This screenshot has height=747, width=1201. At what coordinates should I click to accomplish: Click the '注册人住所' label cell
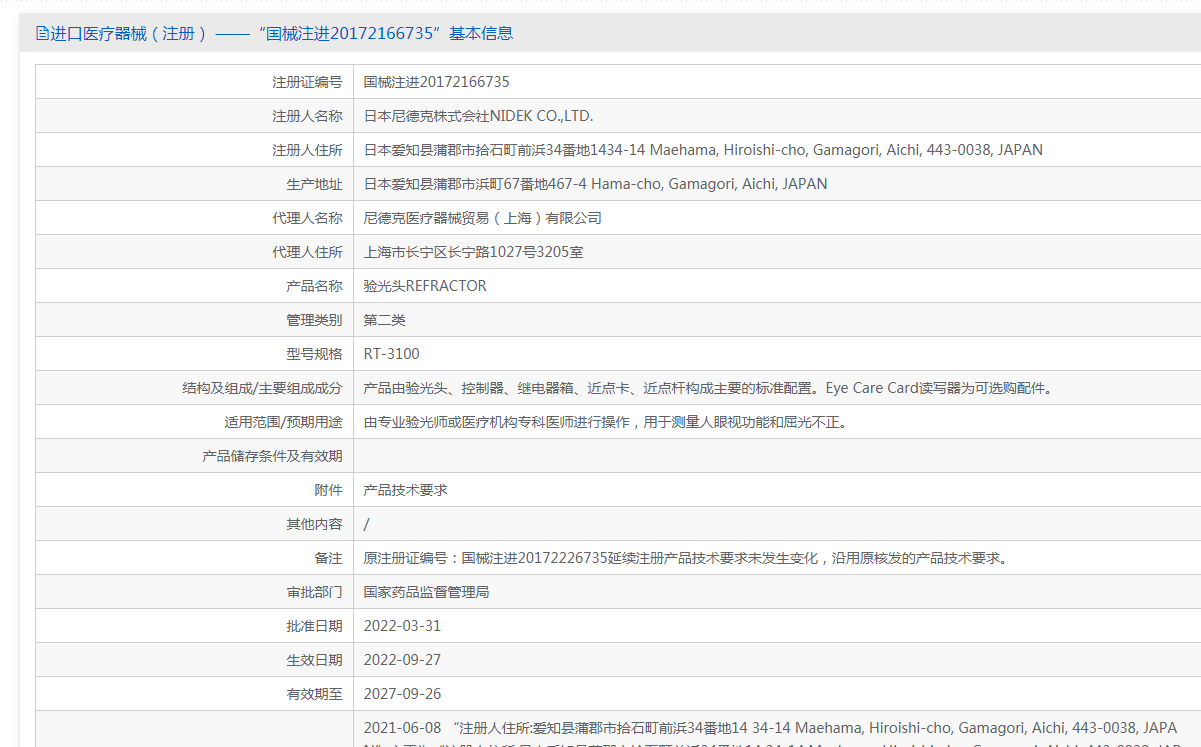pyautogui.click(x=195, y=150)
